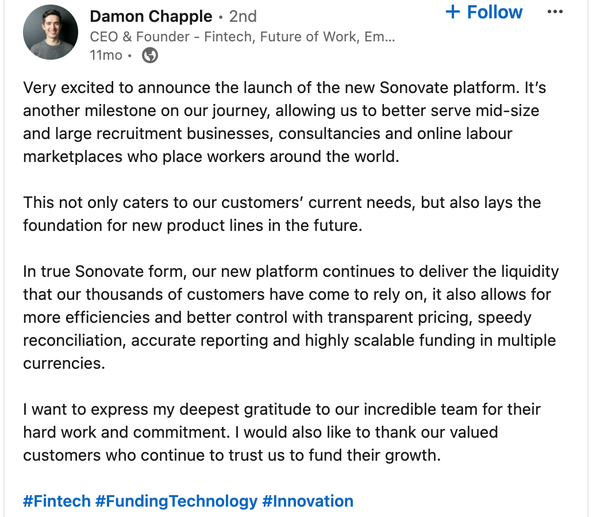600x517 pixels.
Task: Click the 2nd degree connection label
Action: [x=241, y=16]
